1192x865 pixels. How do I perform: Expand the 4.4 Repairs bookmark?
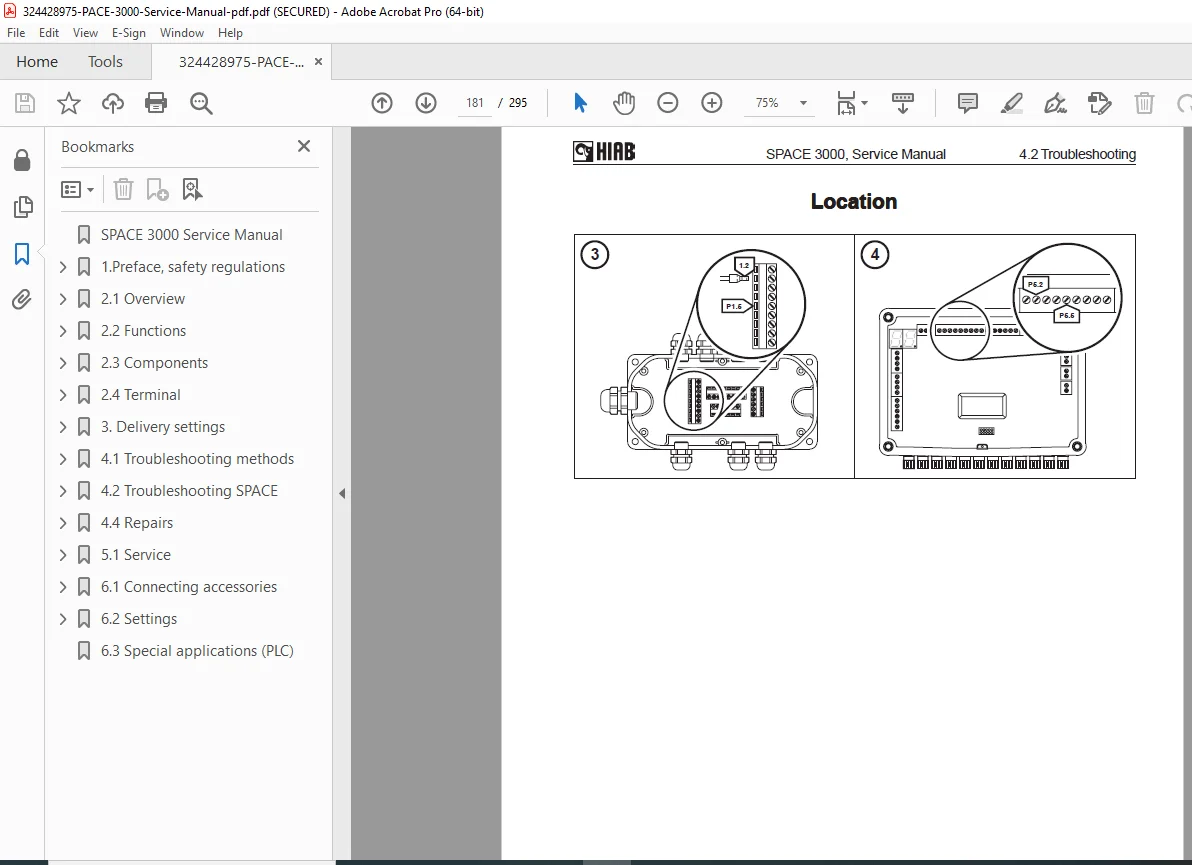(x=63, y=523)
